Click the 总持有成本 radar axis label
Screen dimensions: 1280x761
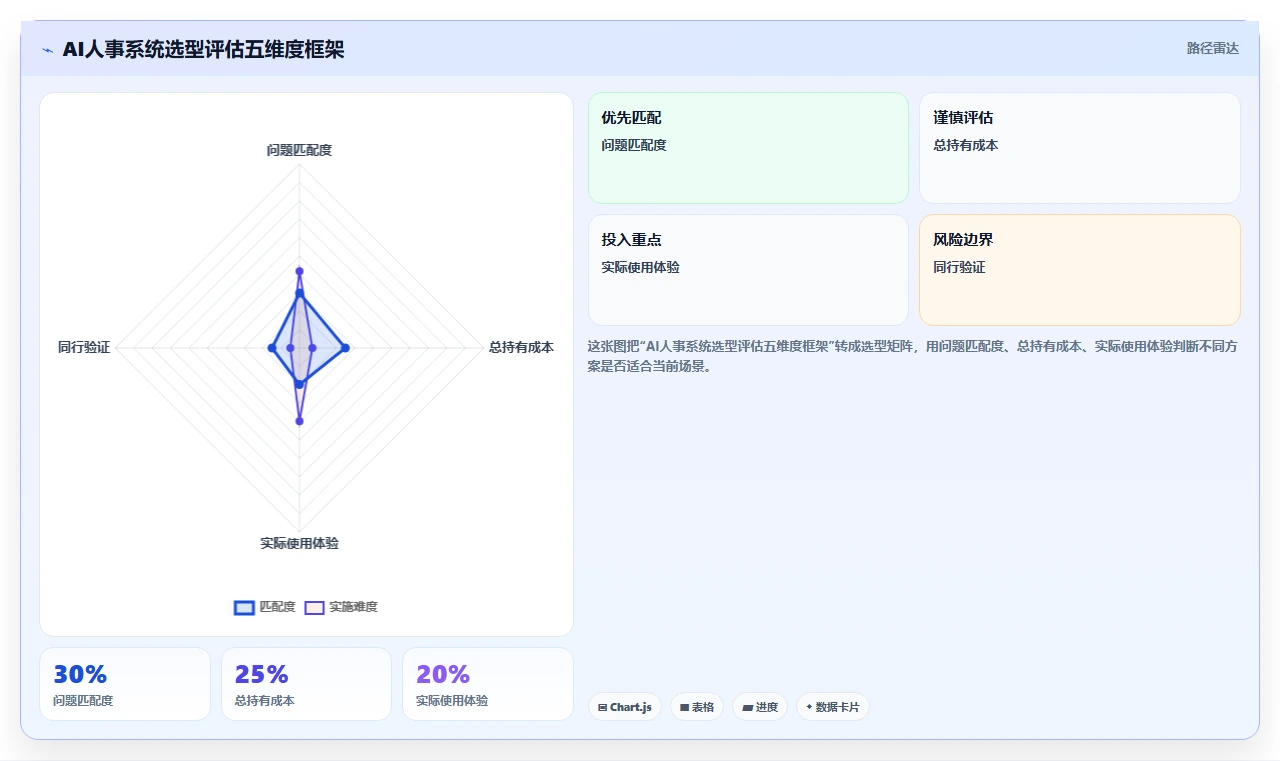click(x=521, y=347)
